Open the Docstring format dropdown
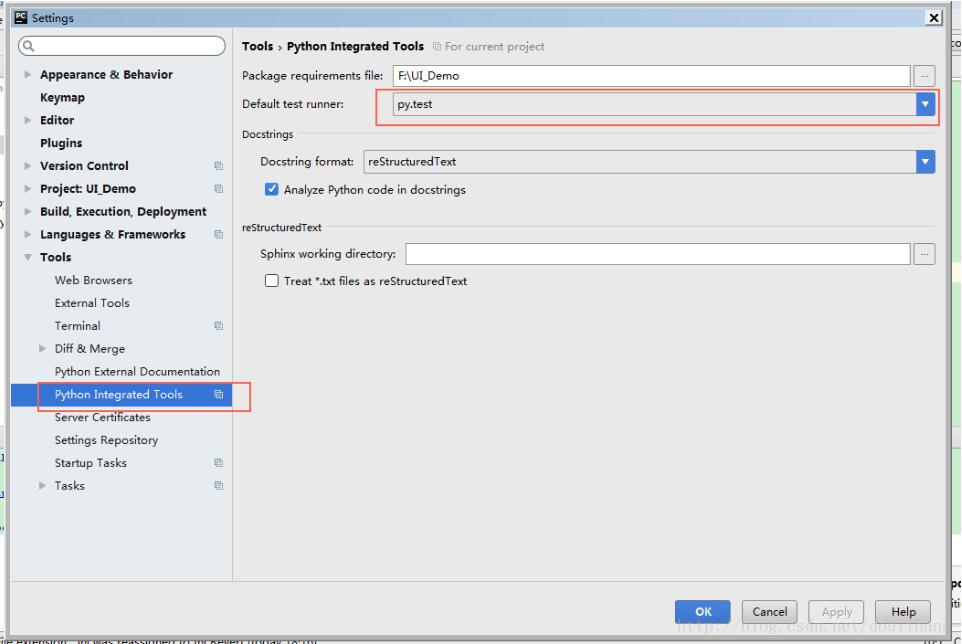Image resolution: width=962 pixels, height=644 pixels. [925, 161]
